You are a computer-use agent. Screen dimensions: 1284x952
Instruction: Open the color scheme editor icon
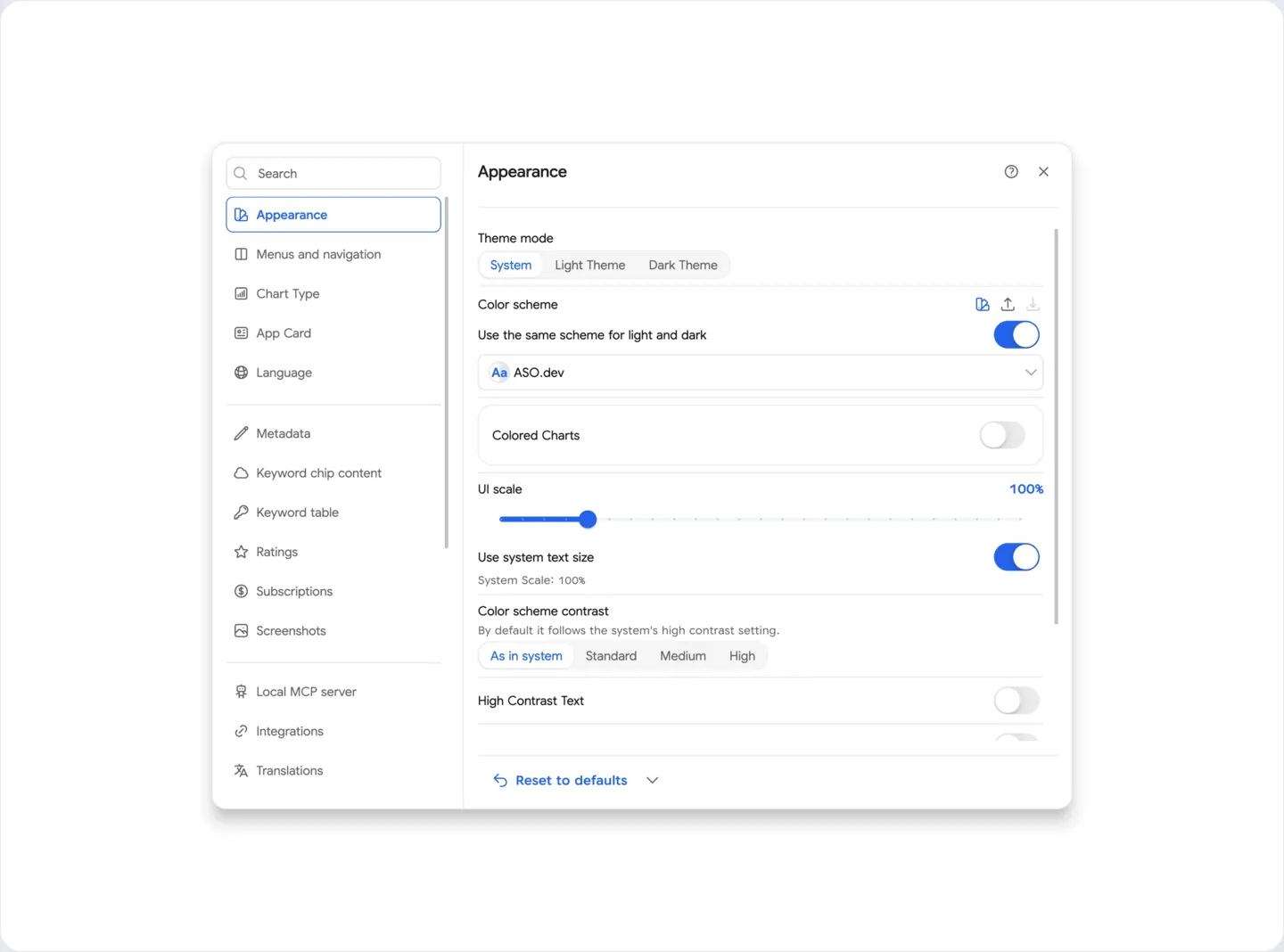click(x=983, y=305)
